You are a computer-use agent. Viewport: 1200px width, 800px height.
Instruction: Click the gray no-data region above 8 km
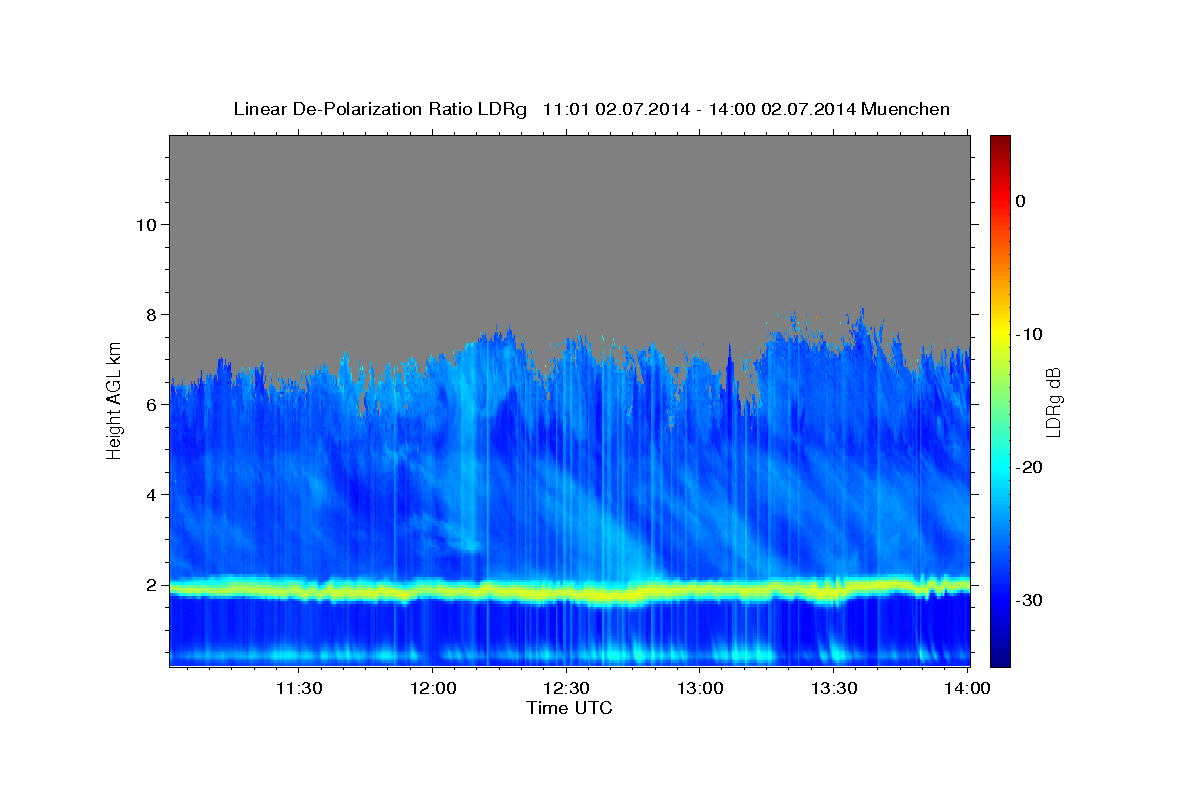pyautogui.click(x=570, y=220)
